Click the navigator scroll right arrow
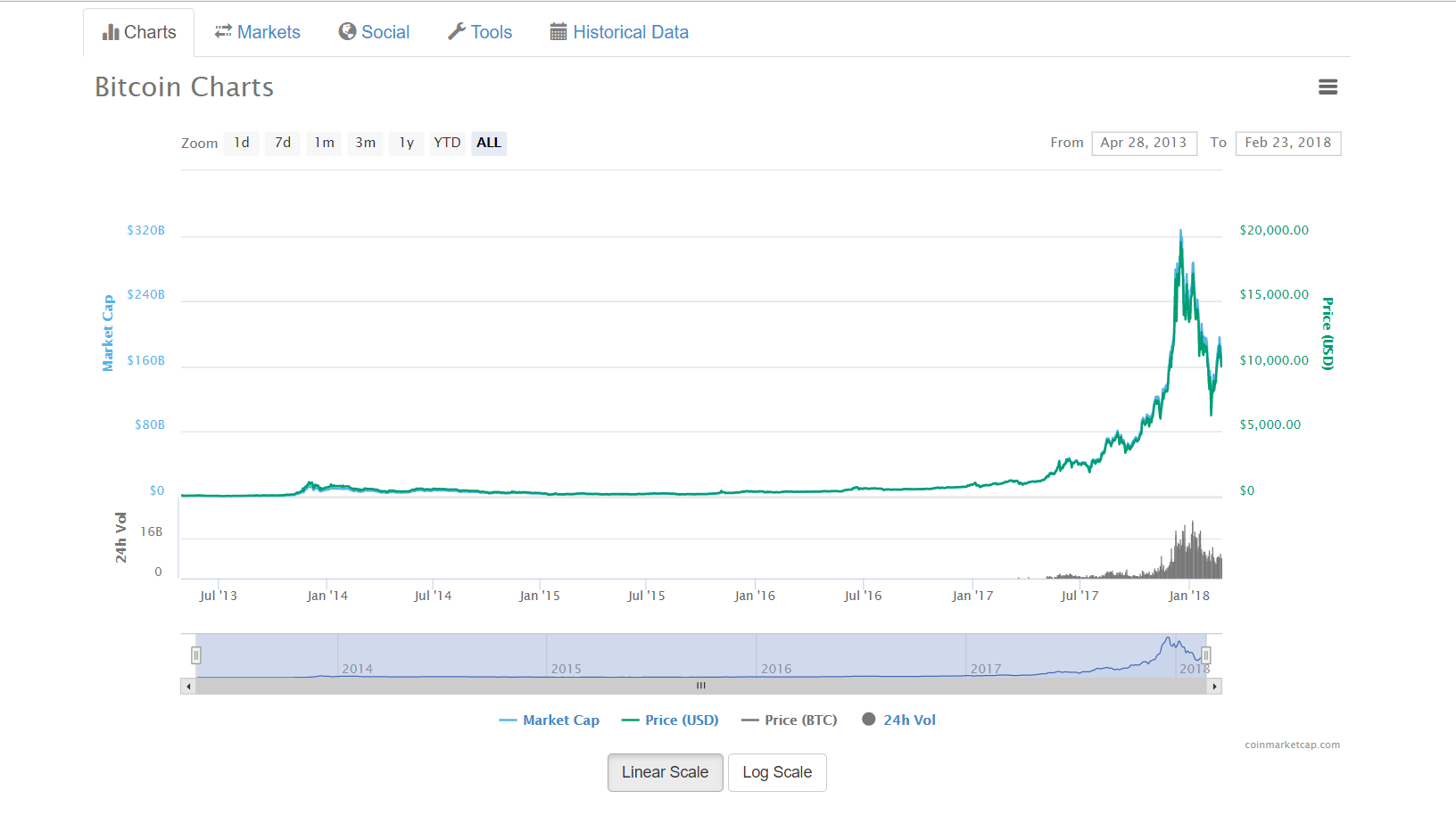The image size is (1456, 815). click(1214, 687)
